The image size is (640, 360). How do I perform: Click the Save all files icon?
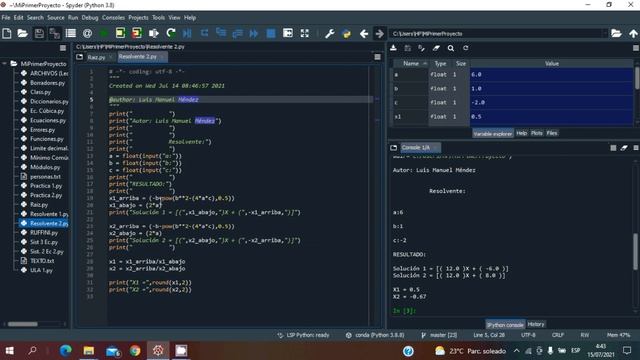click(54, 33)
